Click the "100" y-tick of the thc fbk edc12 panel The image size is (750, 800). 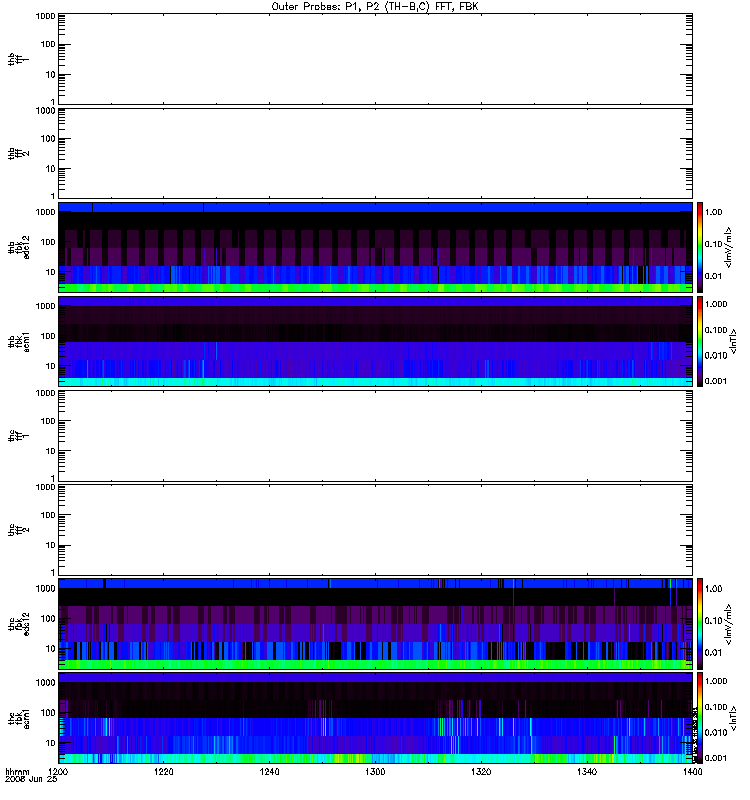(x=48, y=618)
